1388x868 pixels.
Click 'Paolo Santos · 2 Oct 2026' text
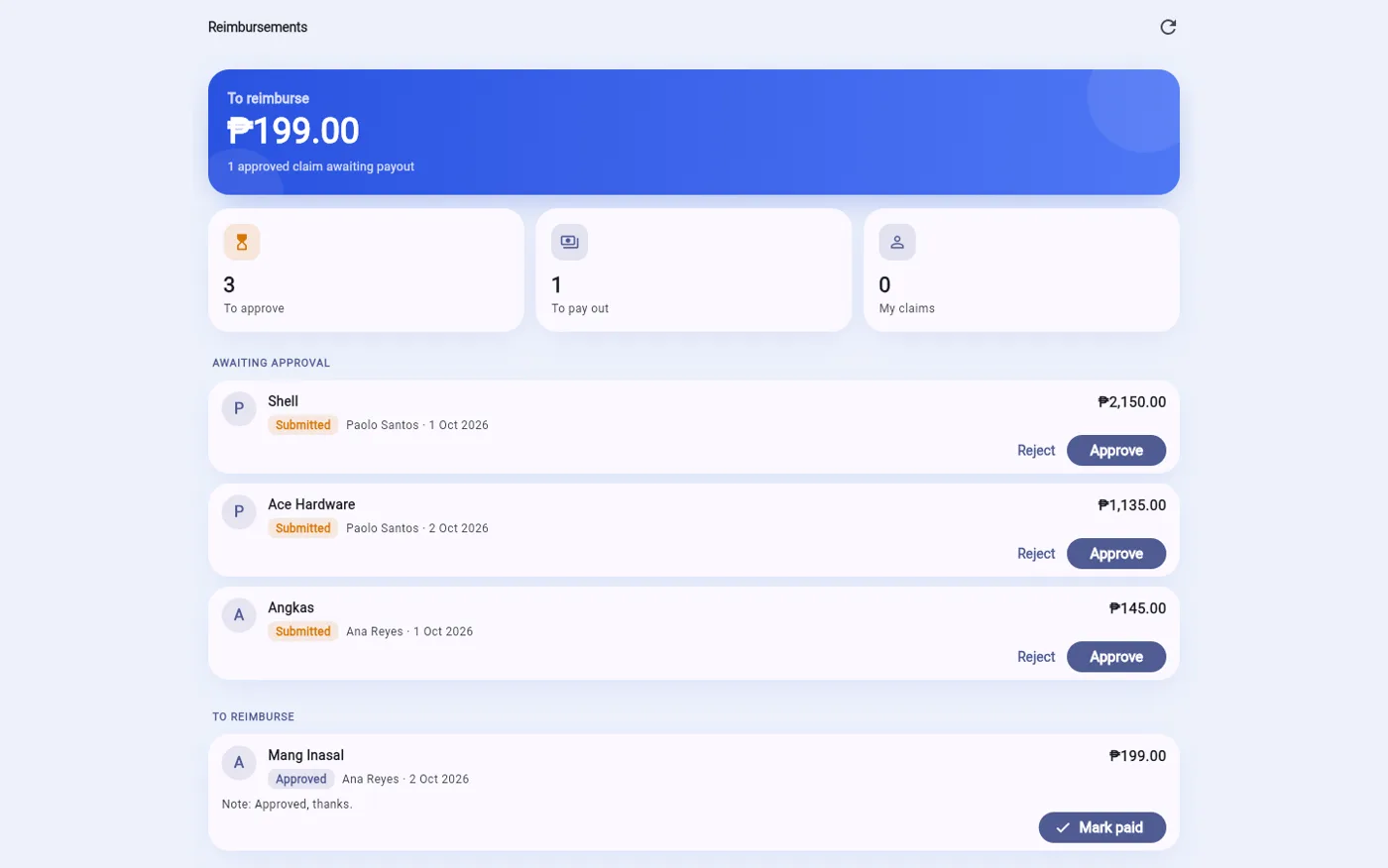pos(417,528)
